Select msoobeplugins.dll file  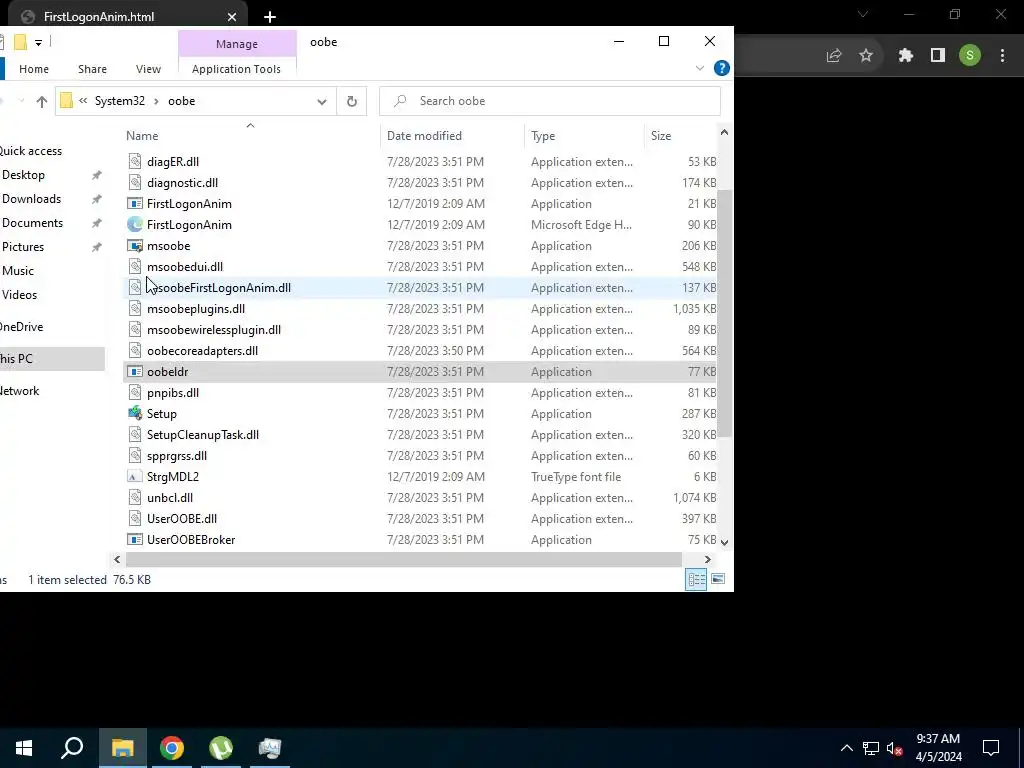click(x=419, y=309)
